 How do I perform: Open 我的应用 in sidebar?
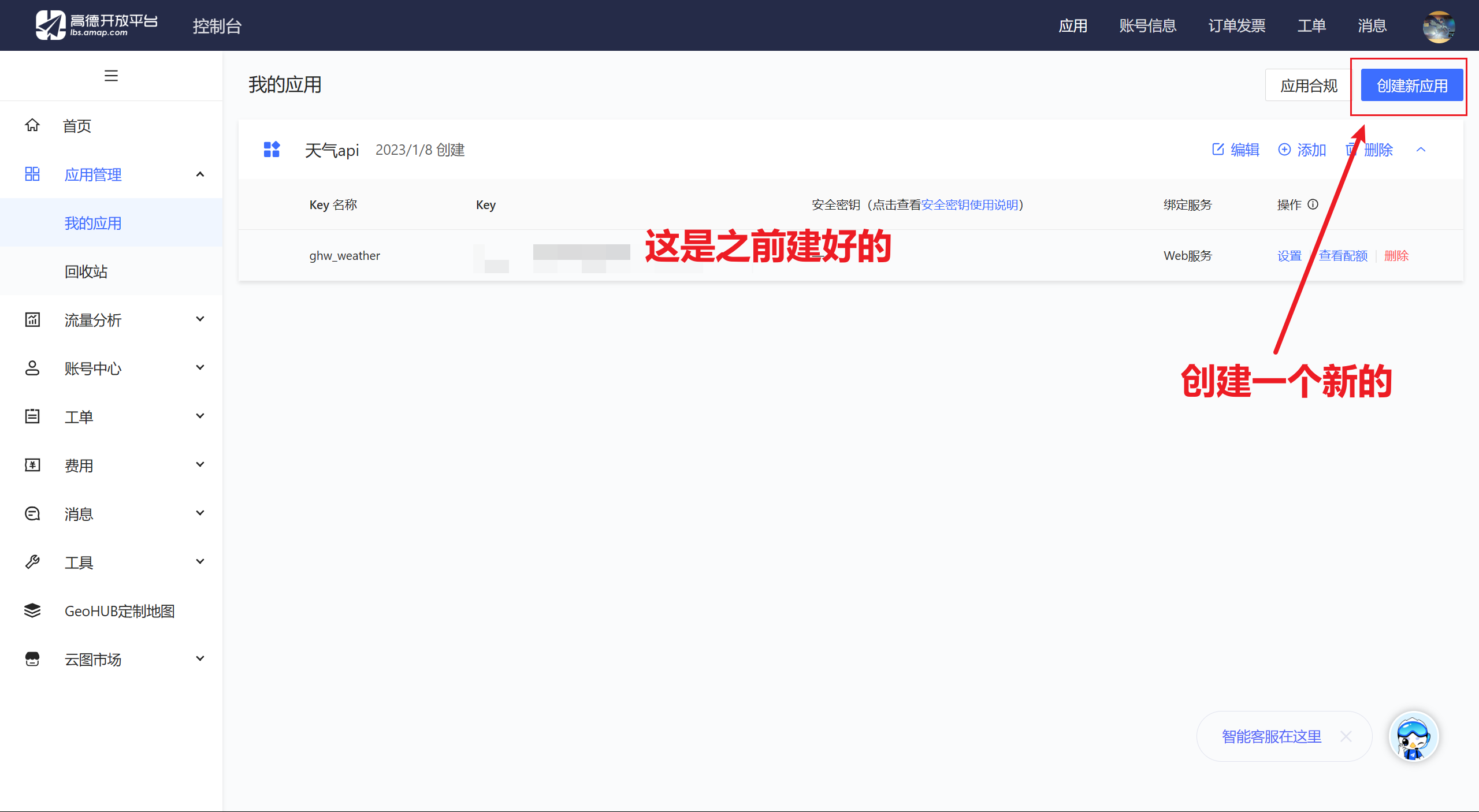(x=93, y=222)
